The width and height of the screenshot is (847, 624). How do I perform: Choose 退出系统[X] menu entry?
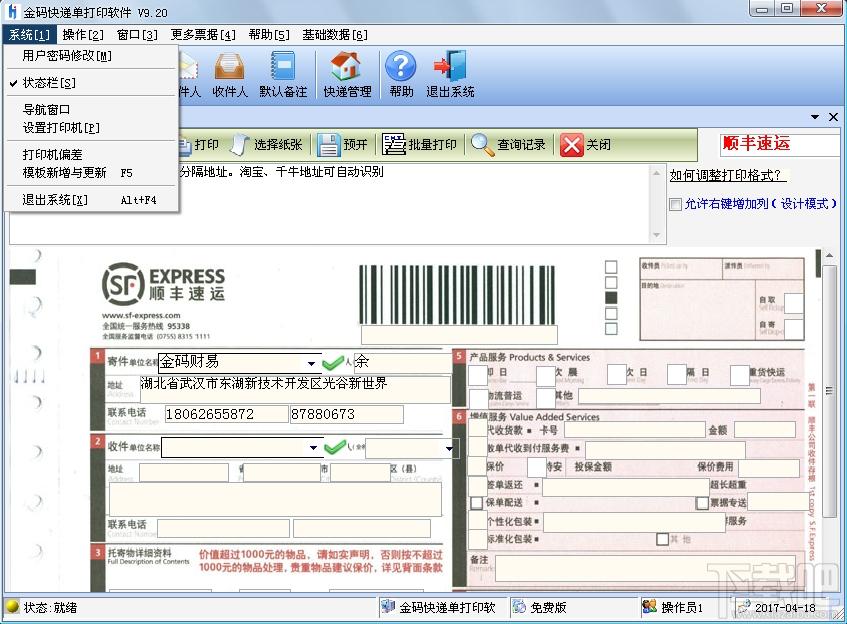[91, 200]
